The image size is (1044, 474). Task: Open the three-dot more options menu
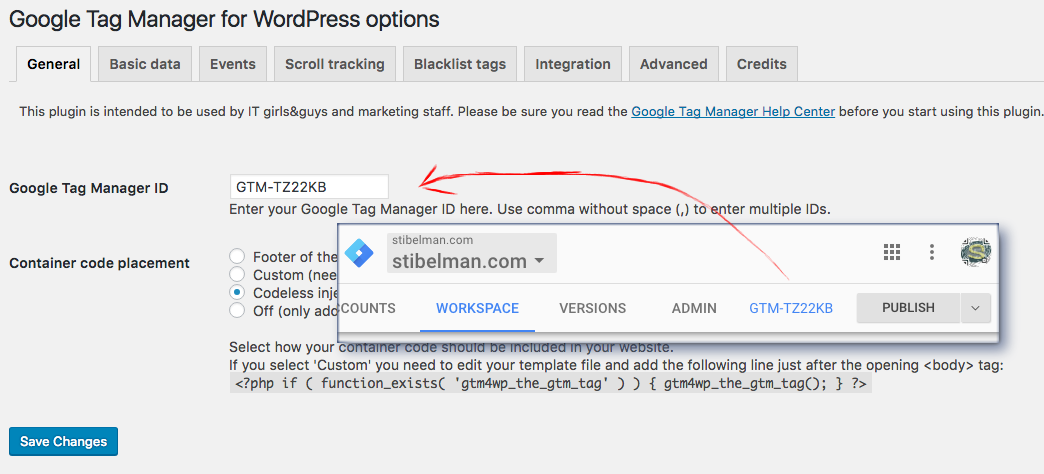[932, 252]
